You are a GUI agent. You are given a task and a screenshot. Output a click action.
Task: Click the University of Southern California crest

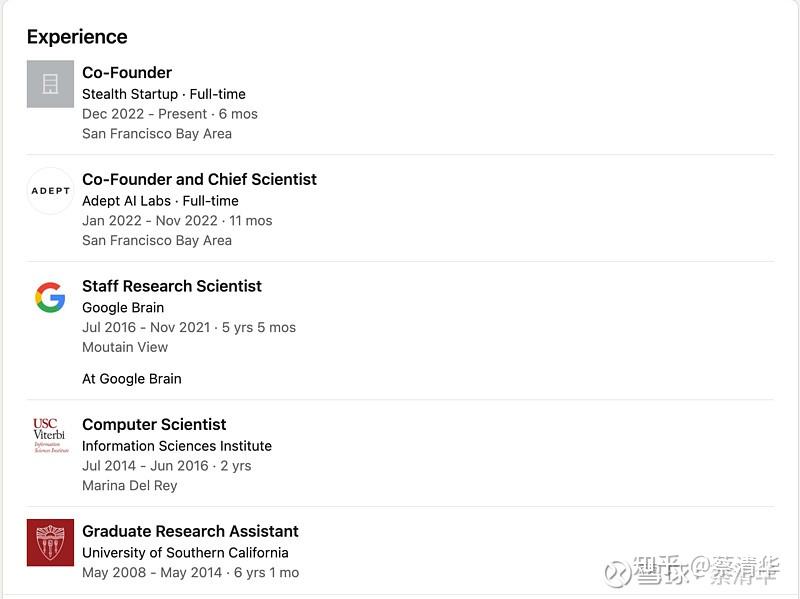50,542
